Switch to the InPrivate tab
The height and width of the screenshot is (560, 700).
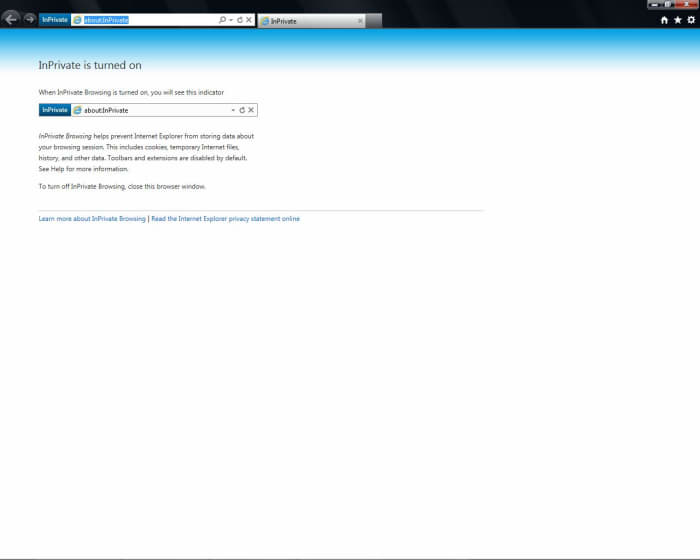[x=311, y=21]
